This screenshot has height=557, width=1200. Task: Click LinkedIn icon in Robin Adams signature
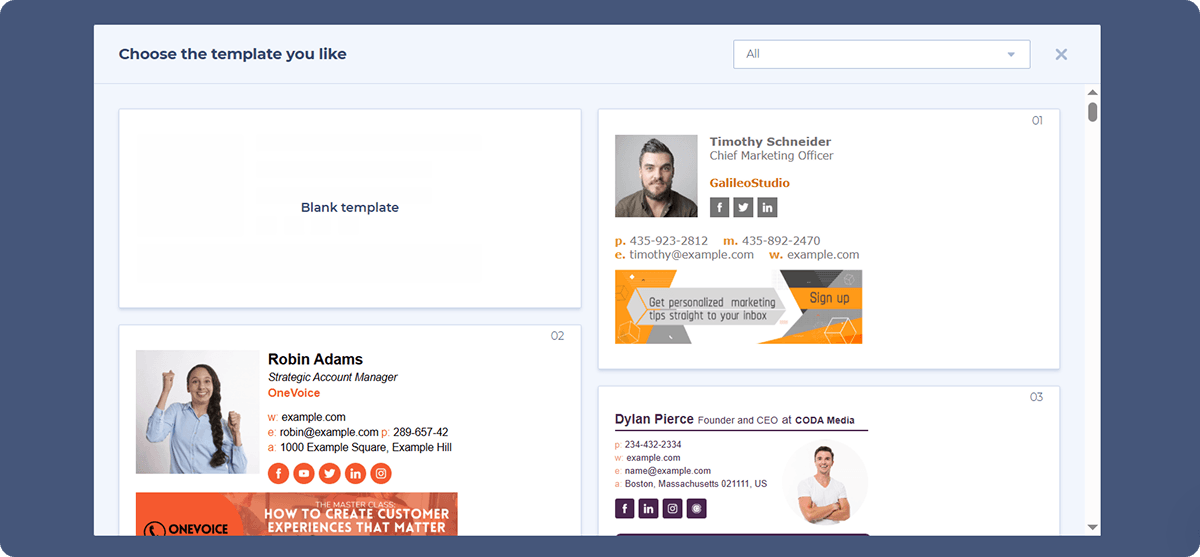[x=355, y=473]
